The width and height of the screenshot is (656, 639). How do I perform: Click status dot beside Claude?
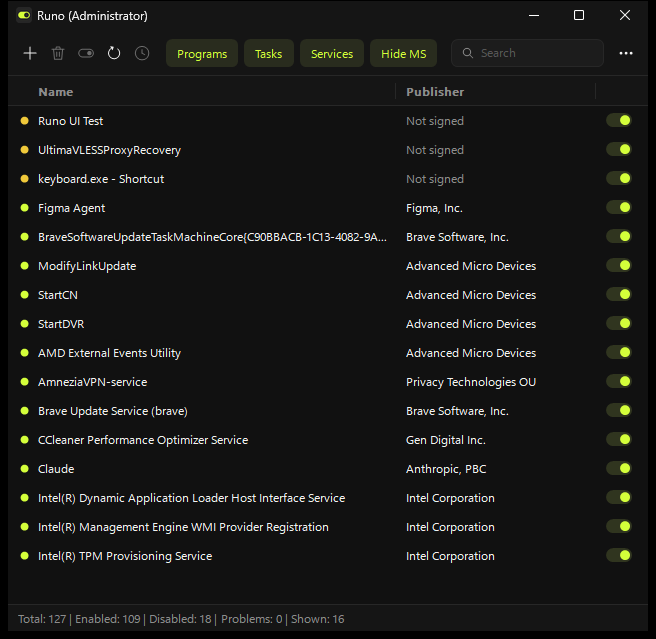[x=25, y=469]
